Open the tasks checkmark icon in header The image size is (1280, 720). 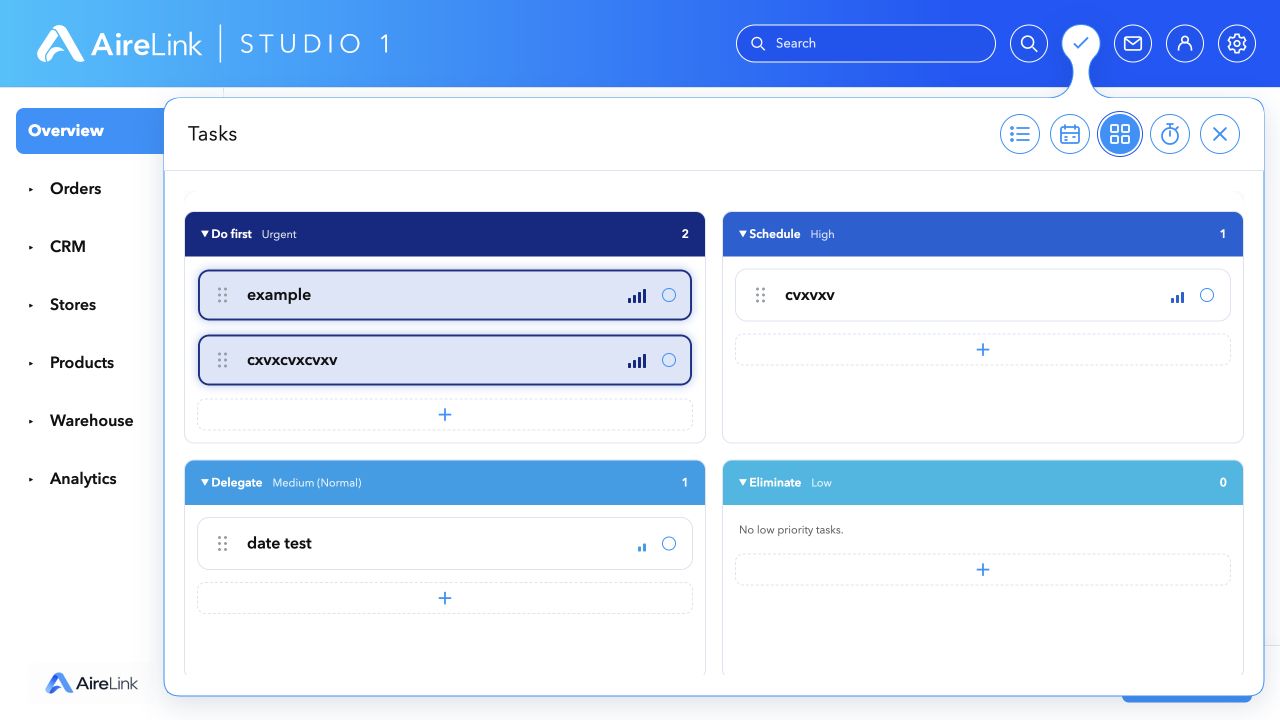1081,44
